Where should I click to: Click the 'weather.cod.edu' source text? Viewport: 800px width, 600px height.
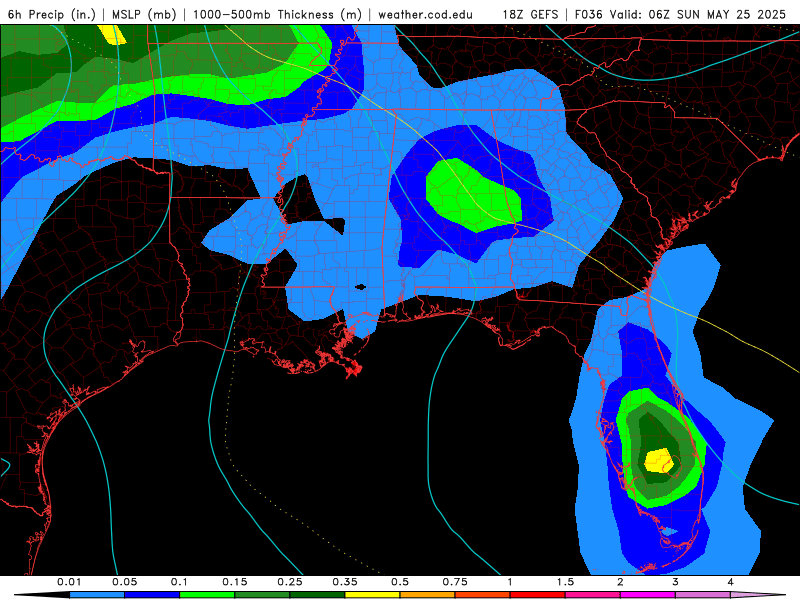pyautogui.click(x=426, y=14)
